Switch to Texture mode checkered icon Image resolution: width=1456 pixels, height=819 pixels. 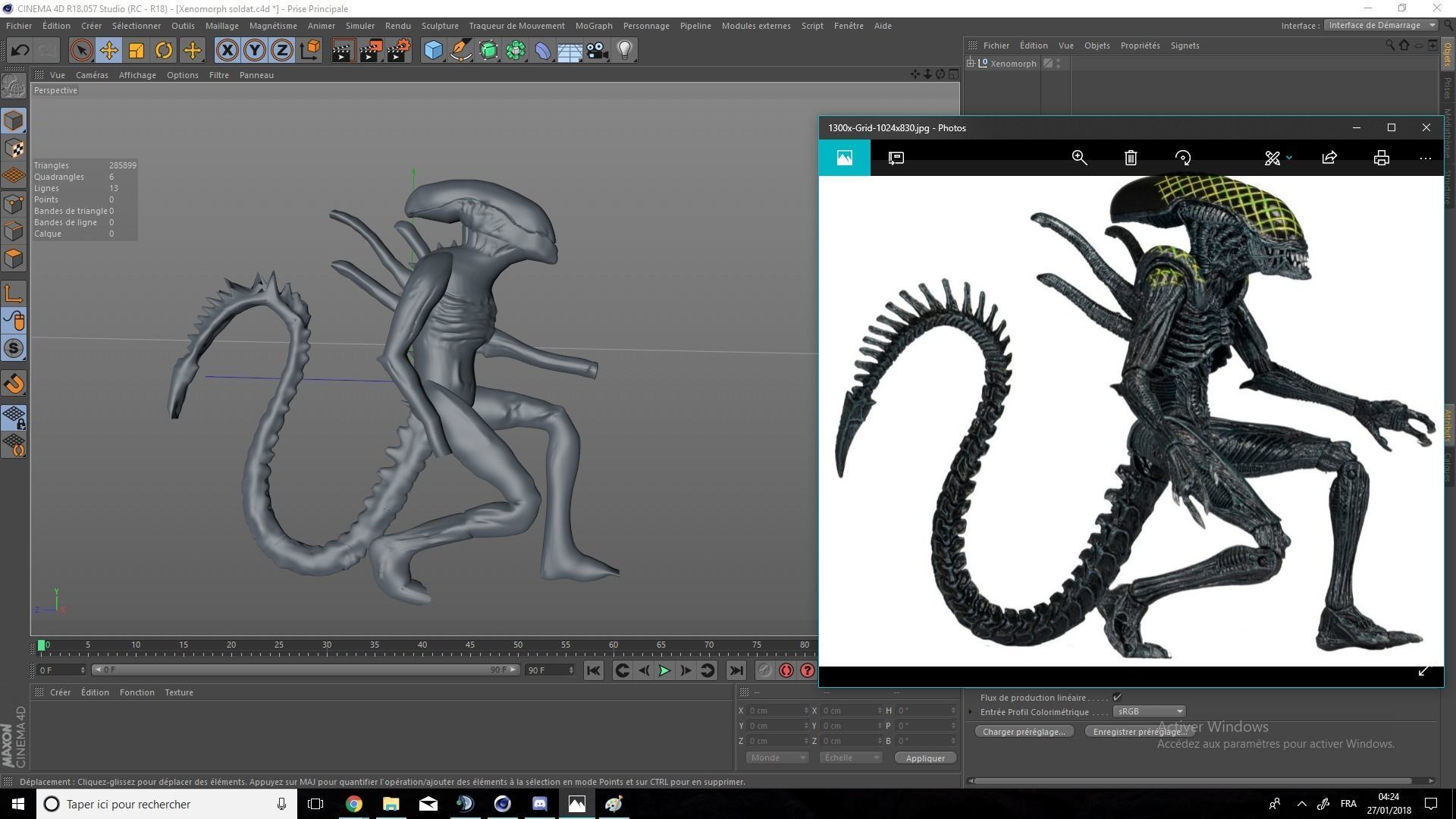point(14,148)
